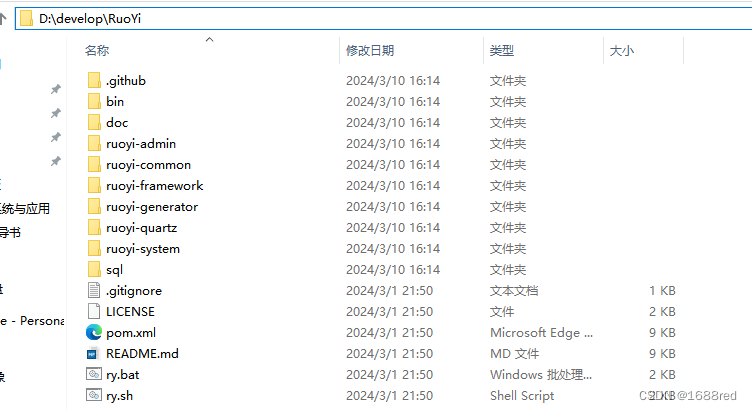
Task: Click the 2 KB size of LICENSE
Action: (x=662, y=312)
